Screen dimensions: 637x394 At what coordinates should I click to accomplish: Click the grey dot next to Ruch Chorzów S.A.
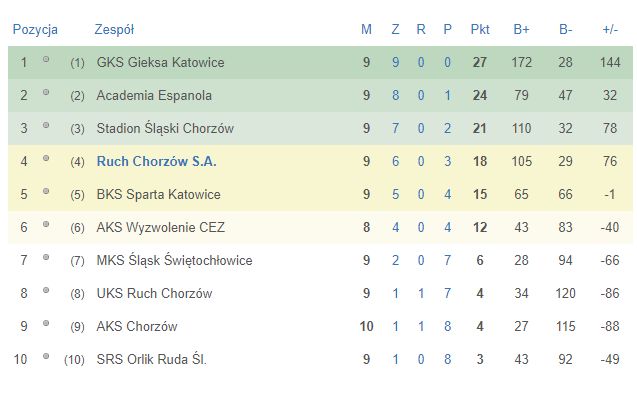point(46,158)
